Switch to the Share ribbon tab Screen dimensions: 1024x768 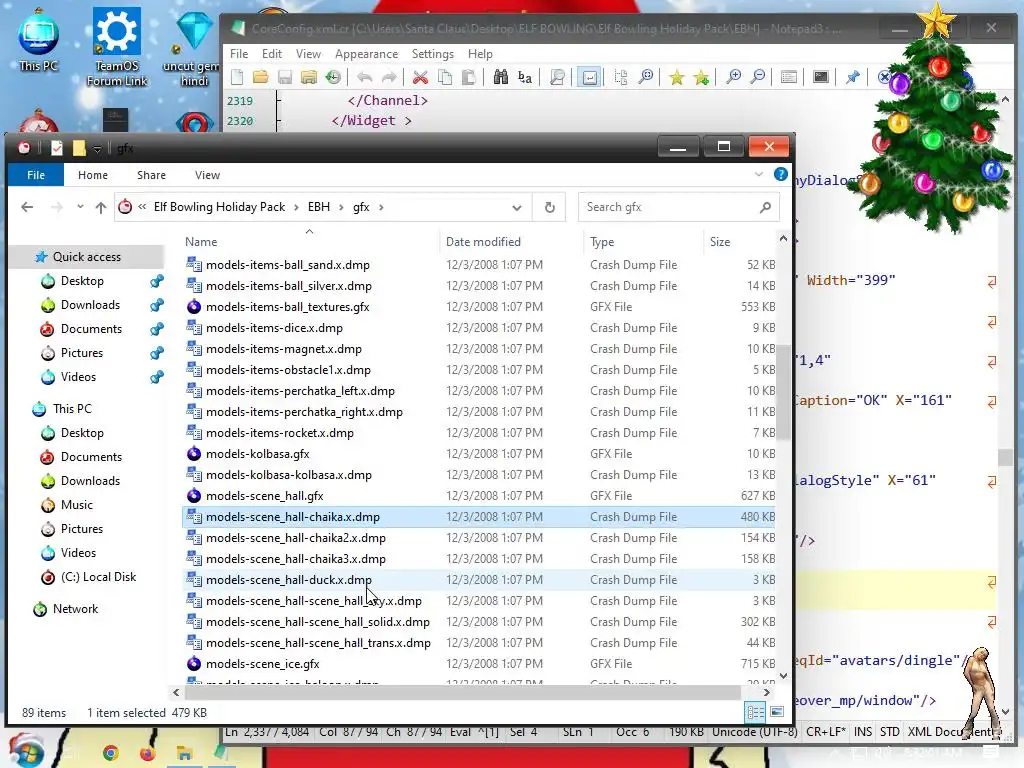[151, 175]
